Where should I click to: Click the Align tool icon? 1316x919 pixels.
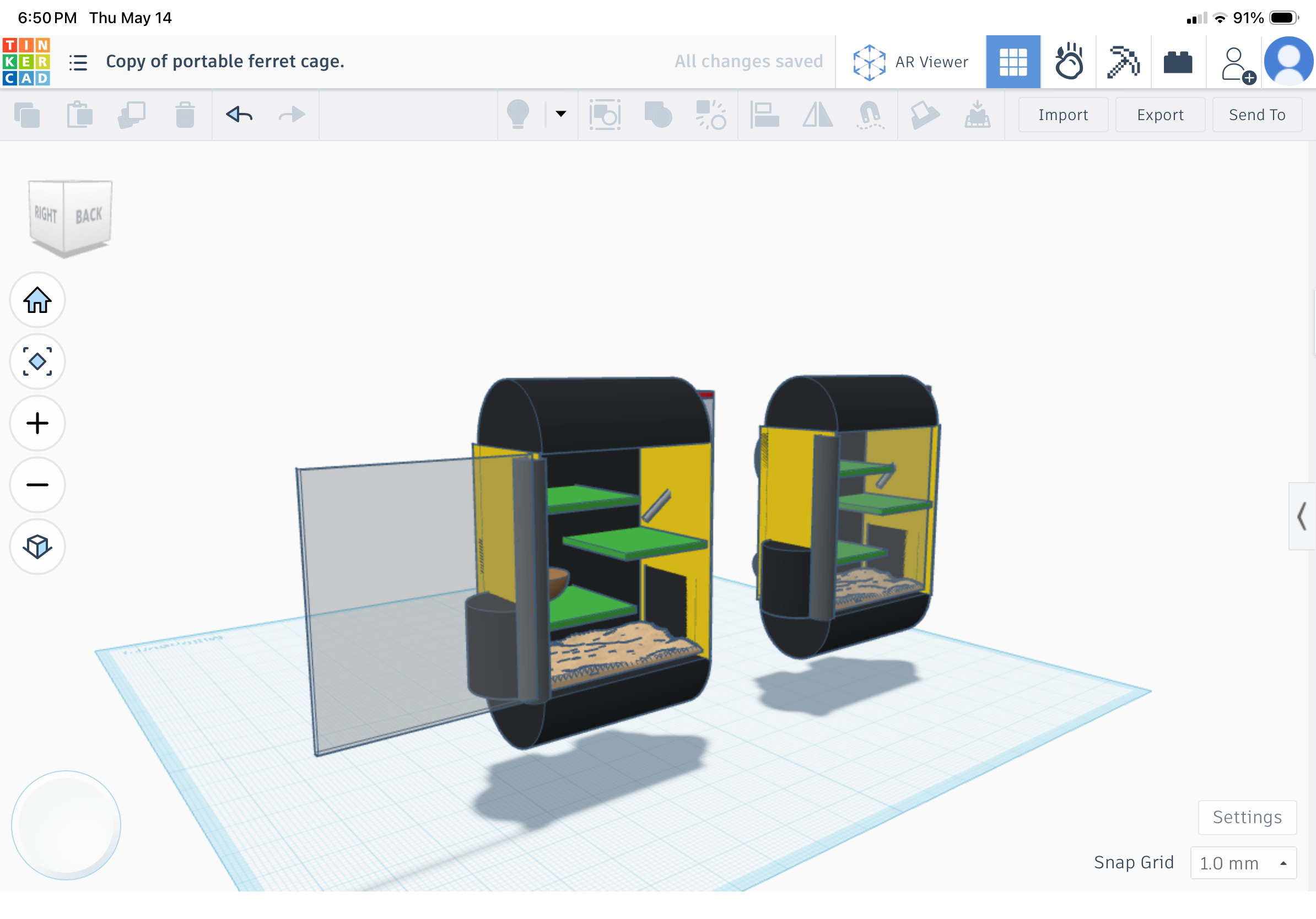pyautogui.click(x=764, y=115)
